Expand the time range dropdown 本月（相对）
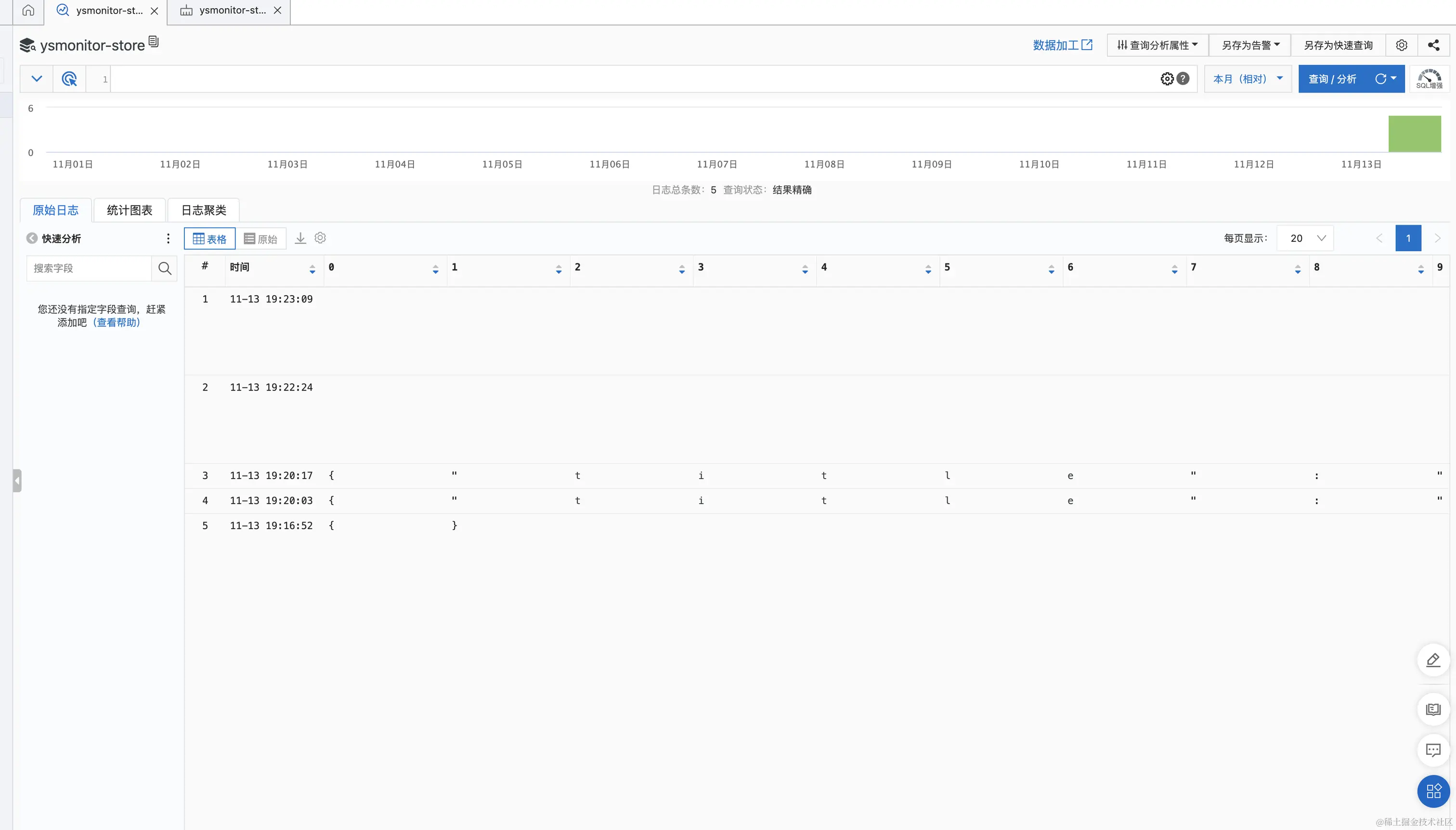 coord(1248,78)
